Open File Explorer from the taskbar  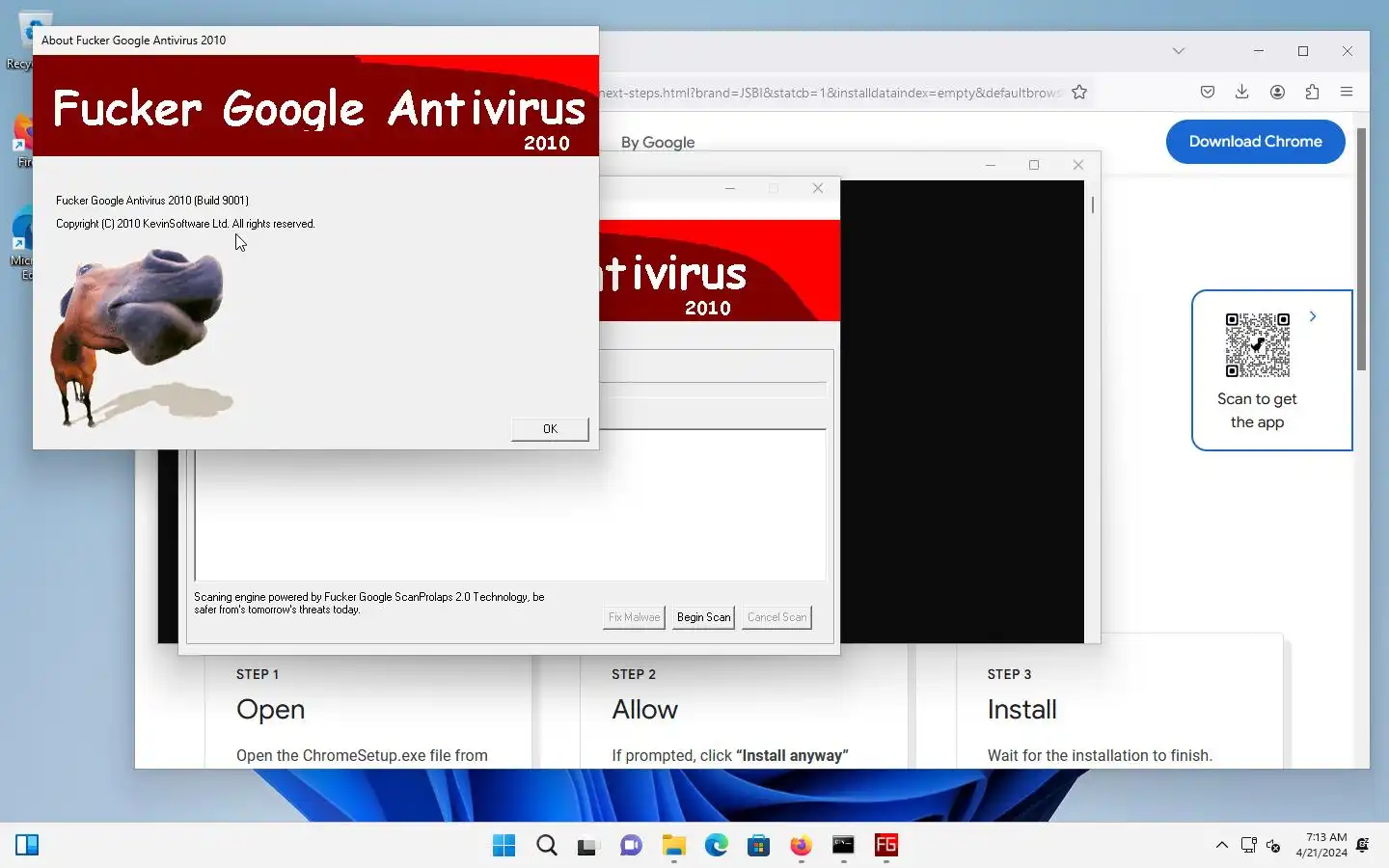point(673,846)
